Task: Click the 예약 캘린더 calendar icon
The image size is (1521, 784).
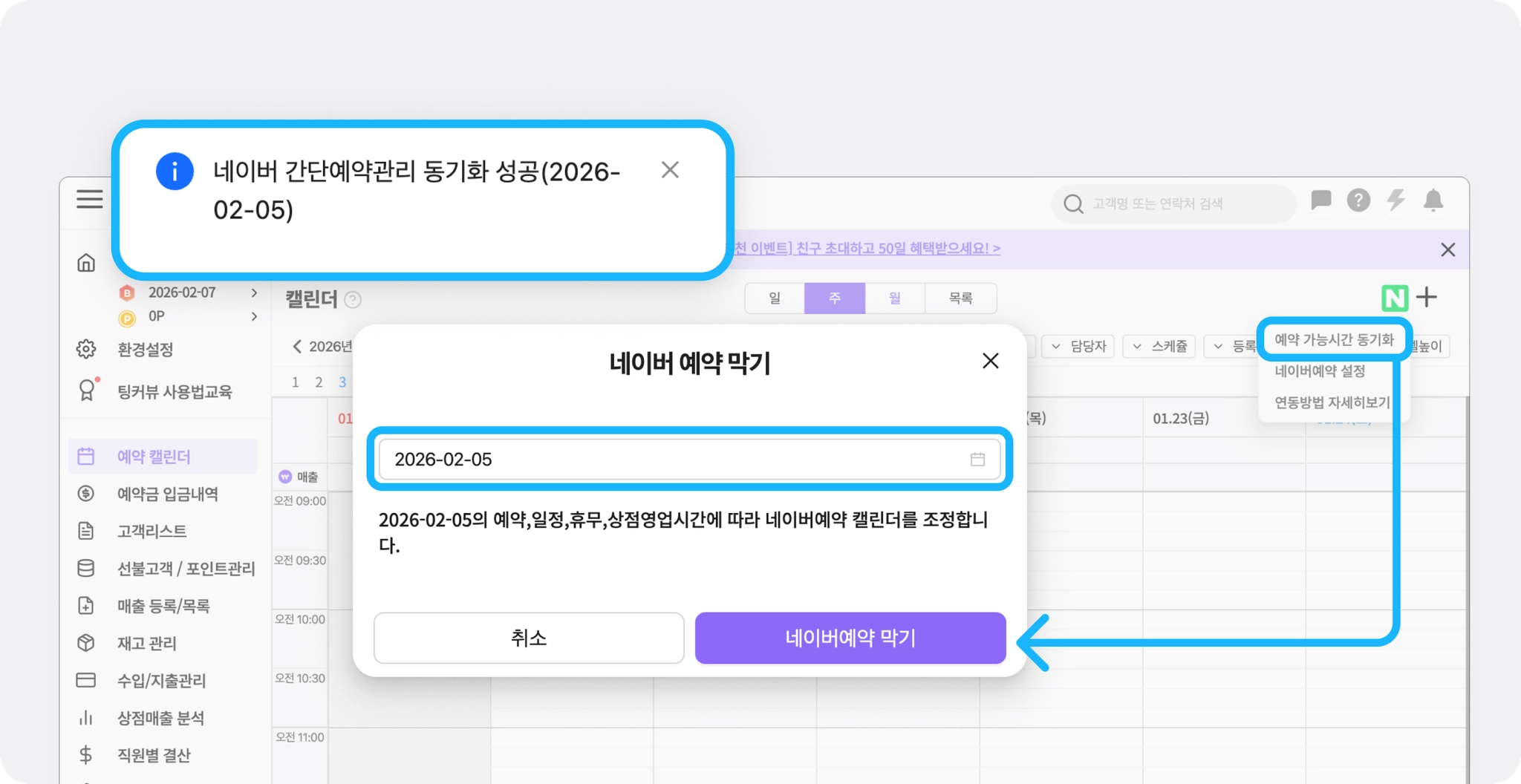Action: pyautogui.click(x=86, y=456)
